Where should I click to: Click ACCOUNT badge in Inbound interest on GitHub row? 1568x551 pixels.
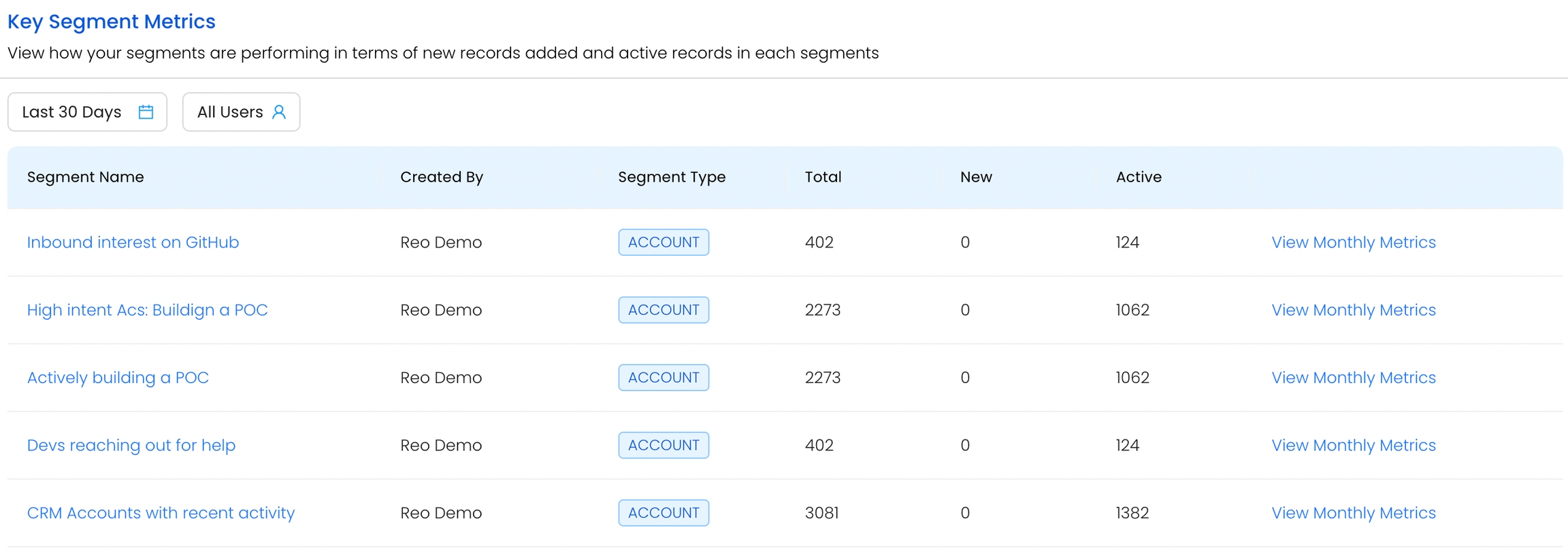[663, 242]
